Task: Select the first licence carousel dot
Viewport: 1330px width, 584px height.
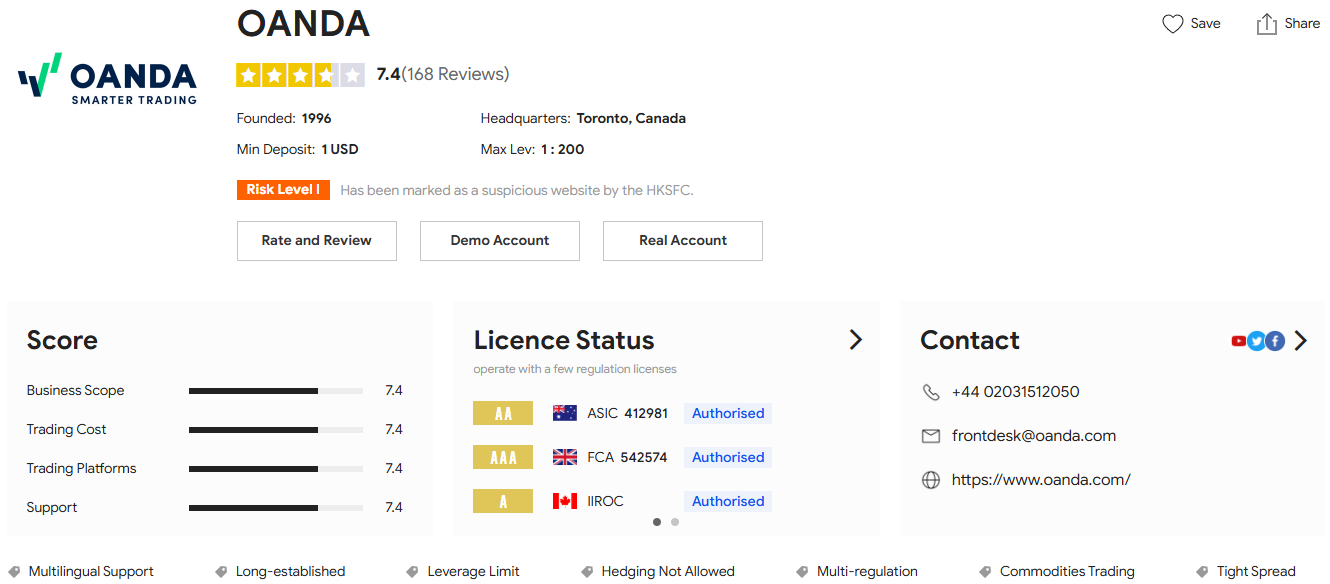Action: (657, 522)
